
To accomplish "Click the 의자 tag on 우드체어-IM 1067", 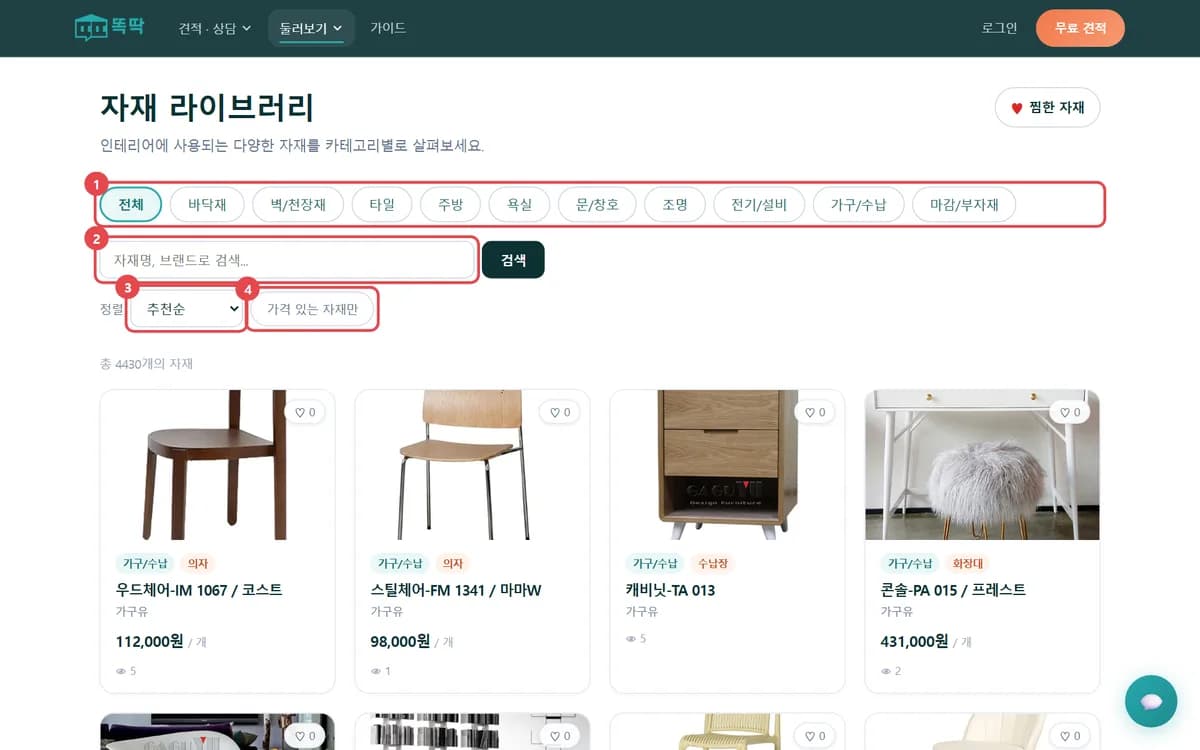I will [198, 563].
